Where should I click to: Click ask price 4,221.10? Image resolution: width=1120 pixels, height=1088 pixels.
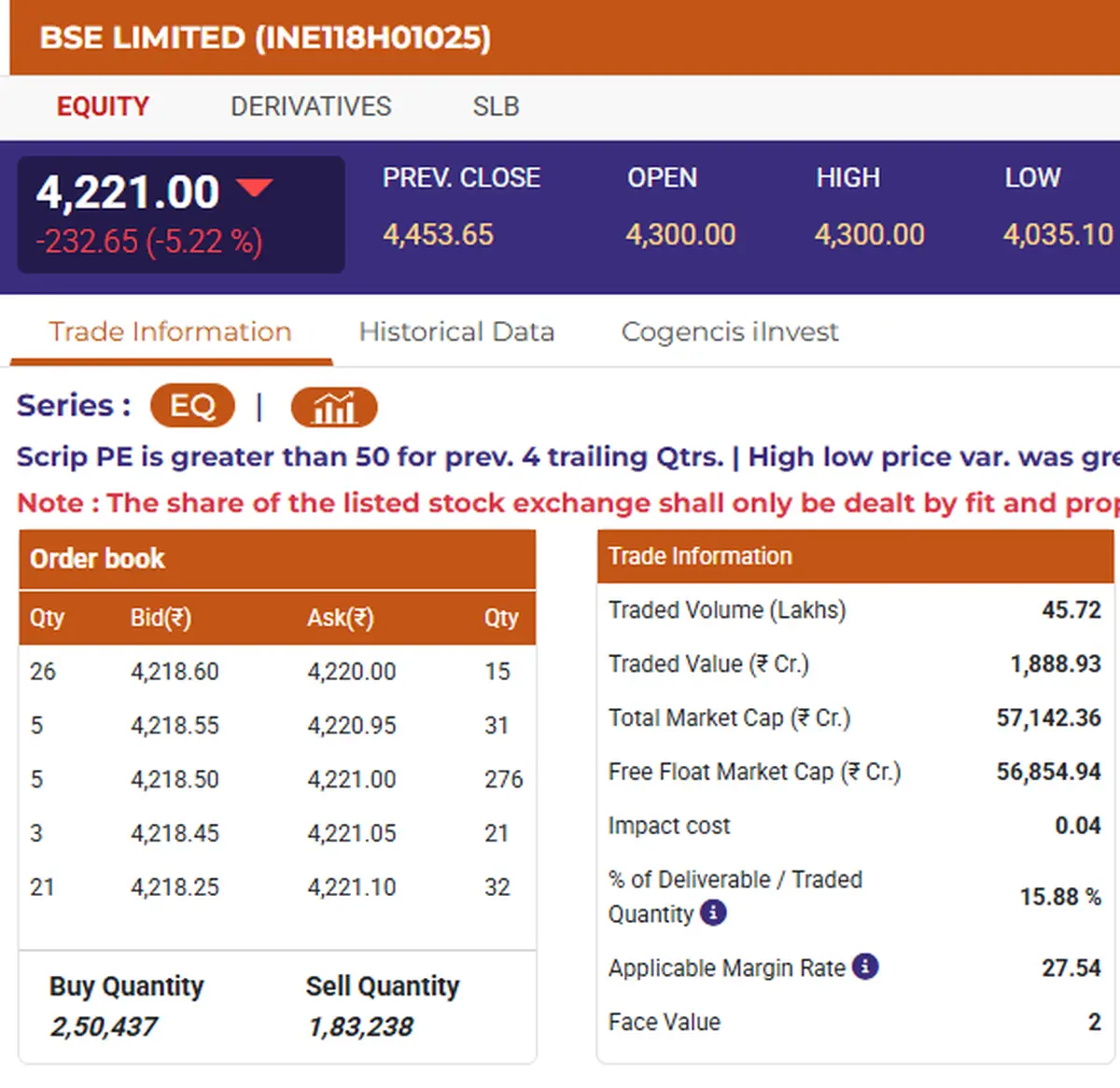pyautogui.click(x=352, y=886)
